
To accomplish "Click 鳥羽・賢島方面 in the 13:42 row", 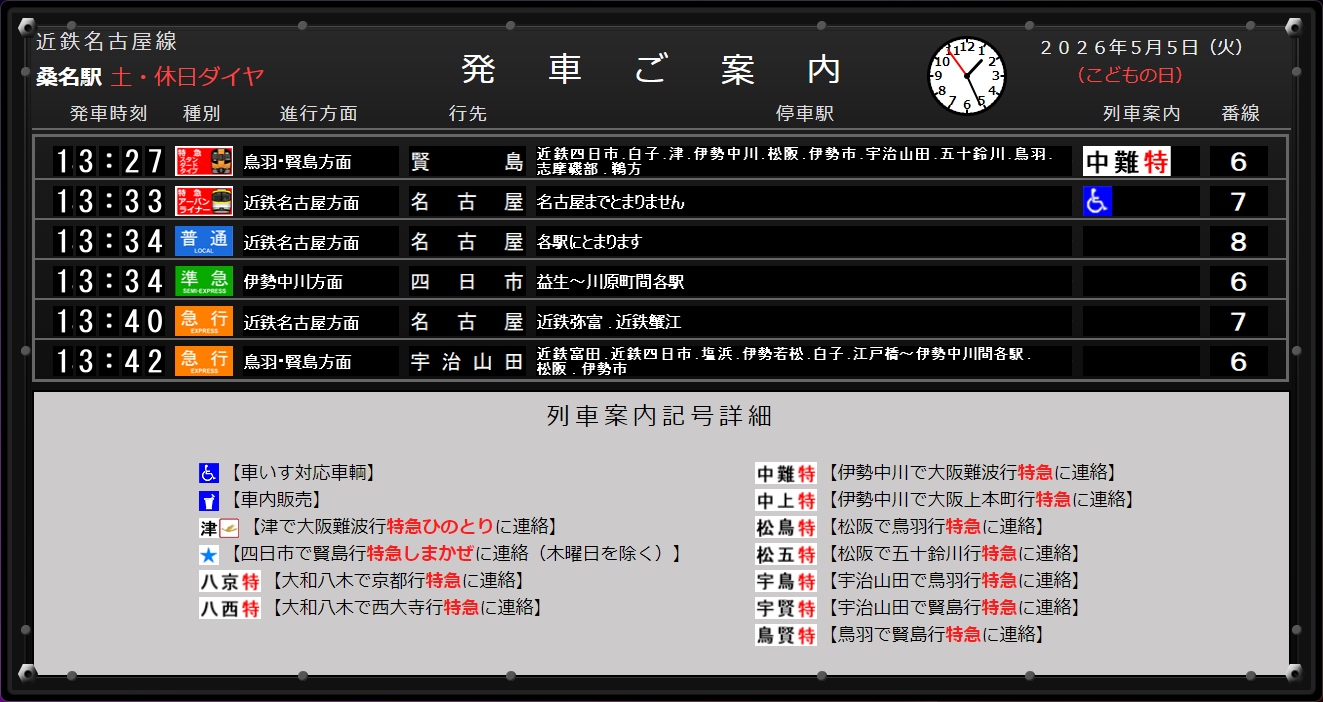I will (x=298, y=362).
